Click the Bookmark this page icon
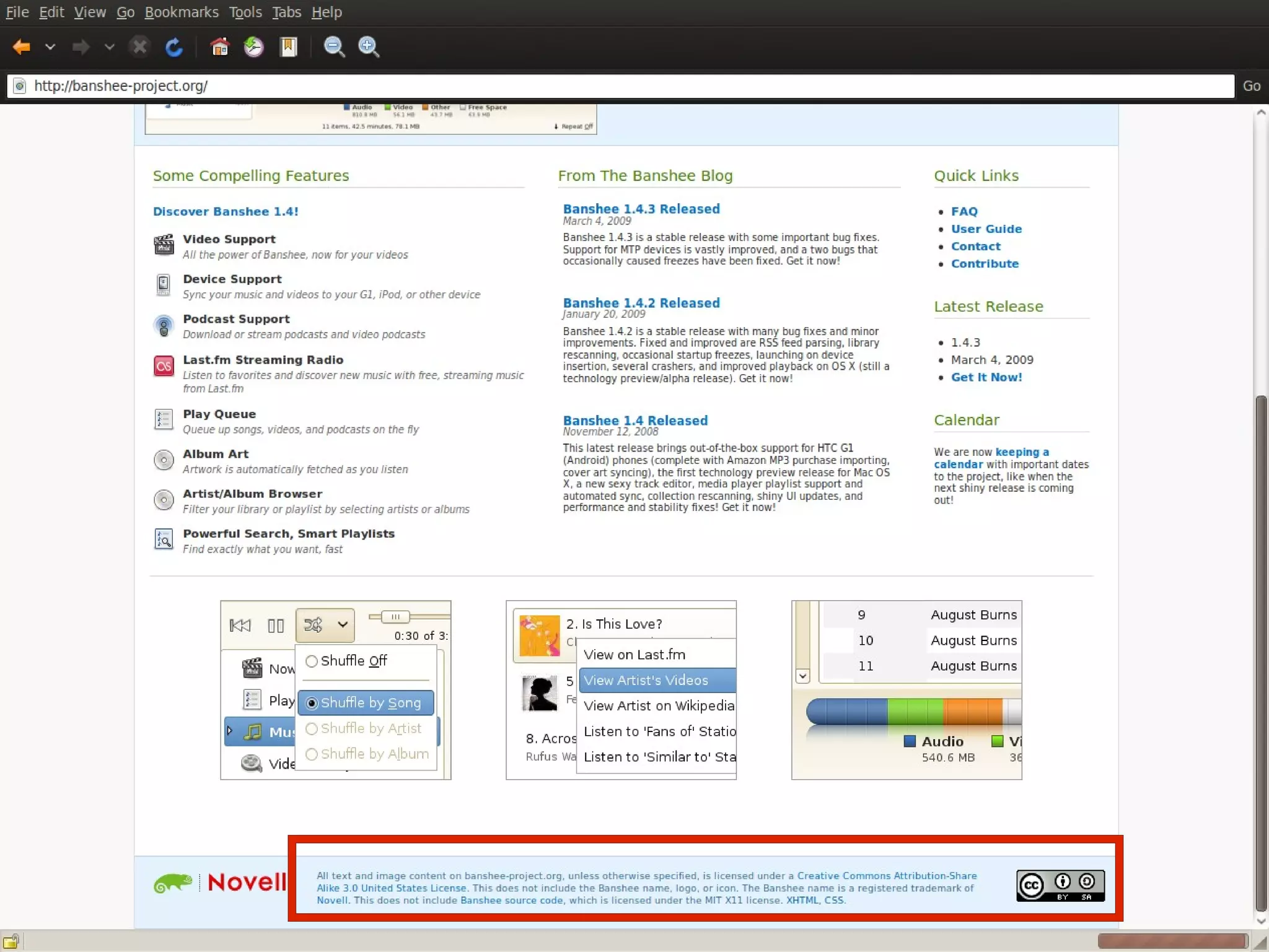 click(x=288, y=47)
